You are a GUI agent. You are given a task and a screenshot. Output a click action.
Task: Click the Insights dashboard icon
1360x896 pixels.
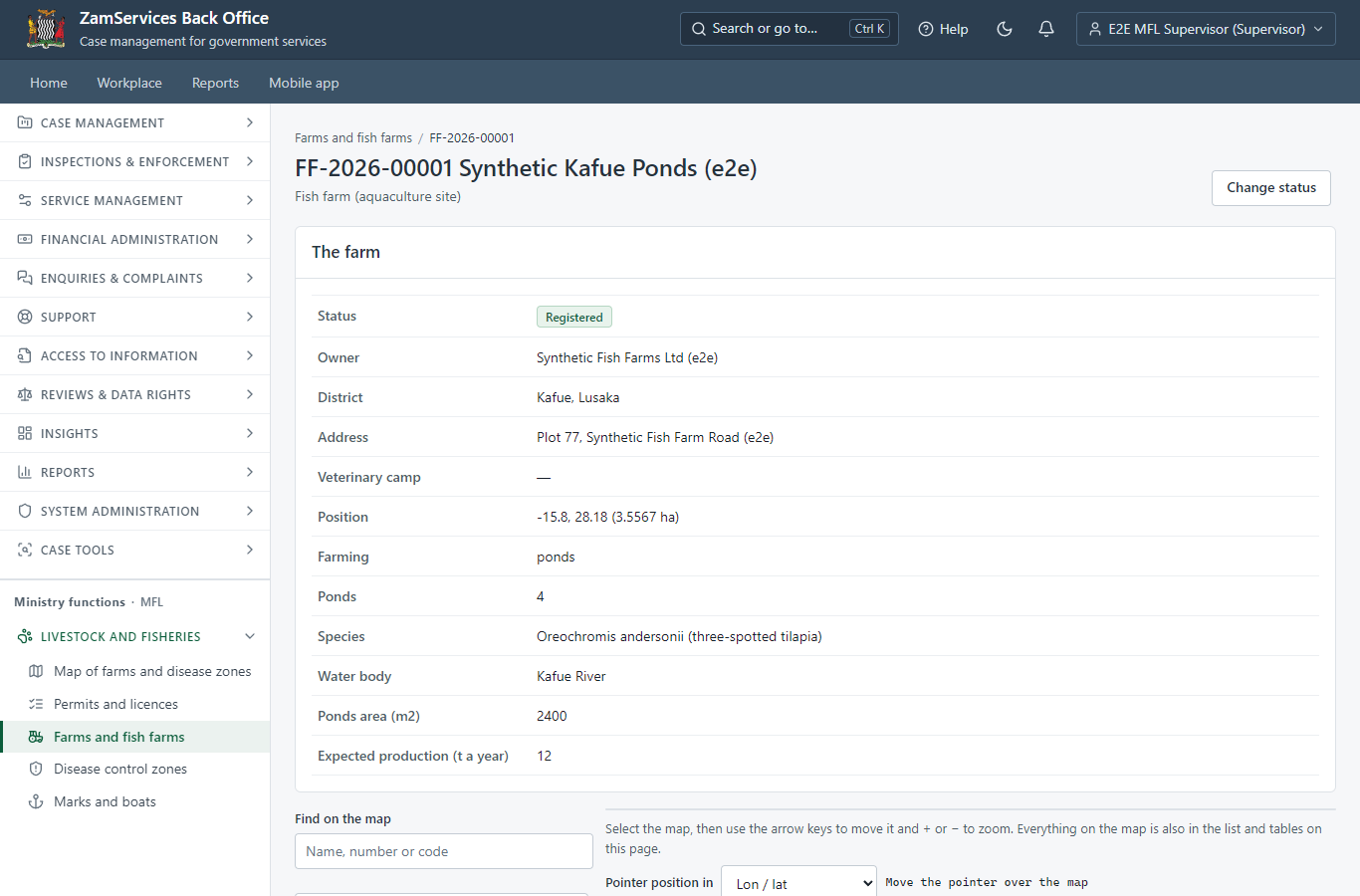coord(25,433)
